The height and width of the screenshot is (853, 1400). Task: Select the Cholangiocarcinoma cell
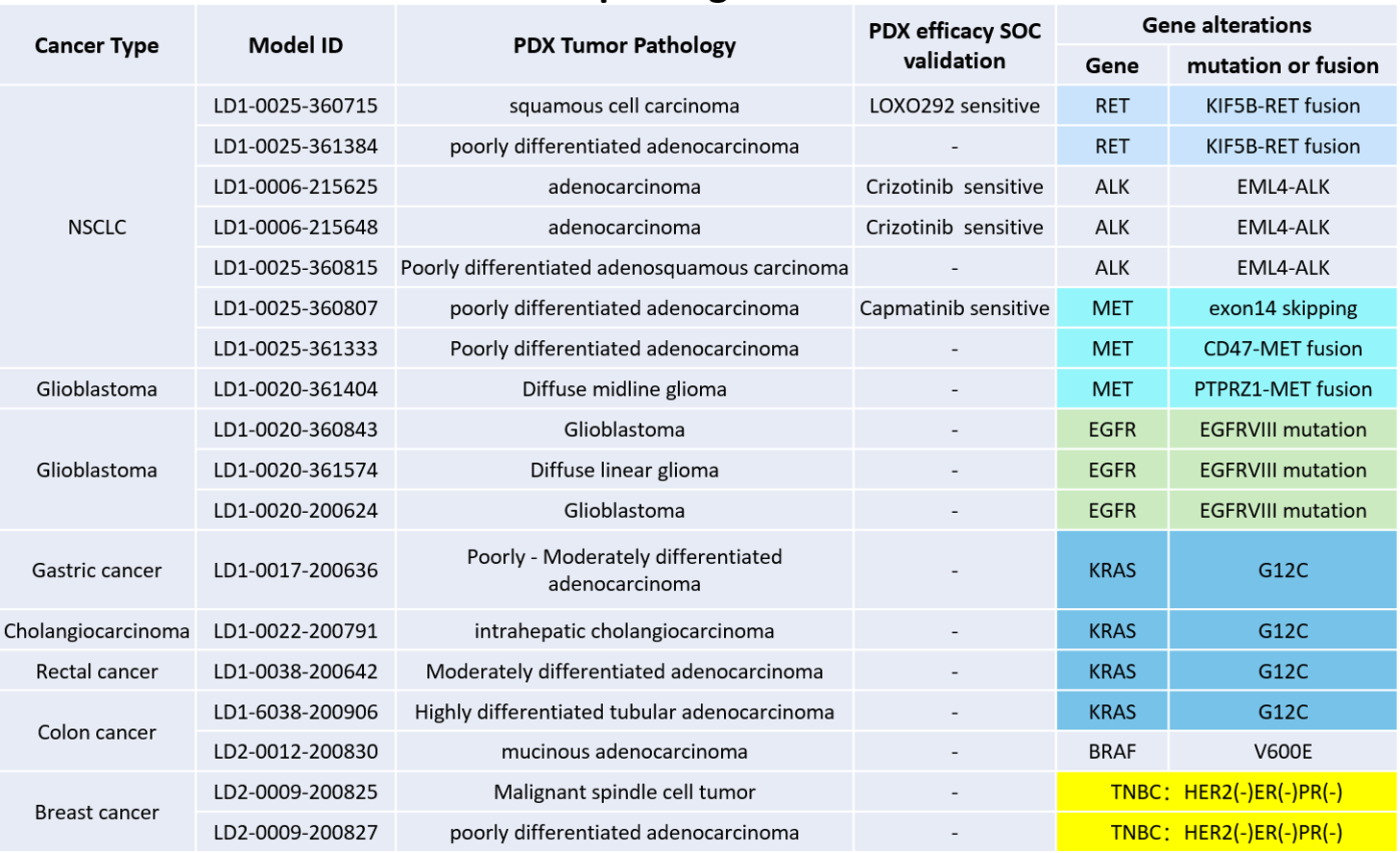(96, 631)
